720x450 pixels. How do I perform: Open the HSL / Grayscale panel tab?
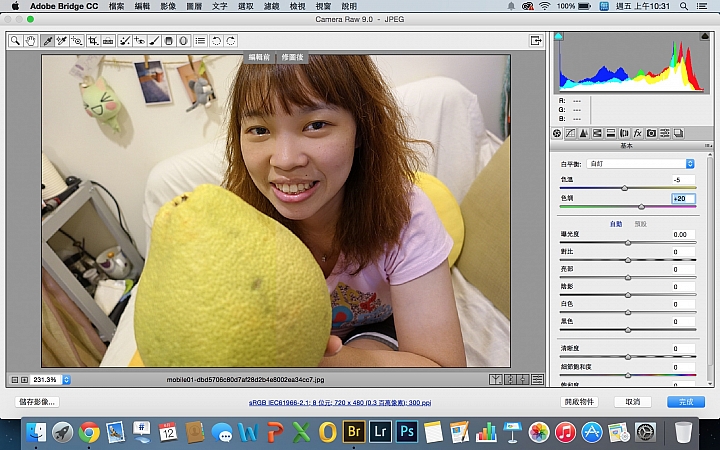point(597,133)
